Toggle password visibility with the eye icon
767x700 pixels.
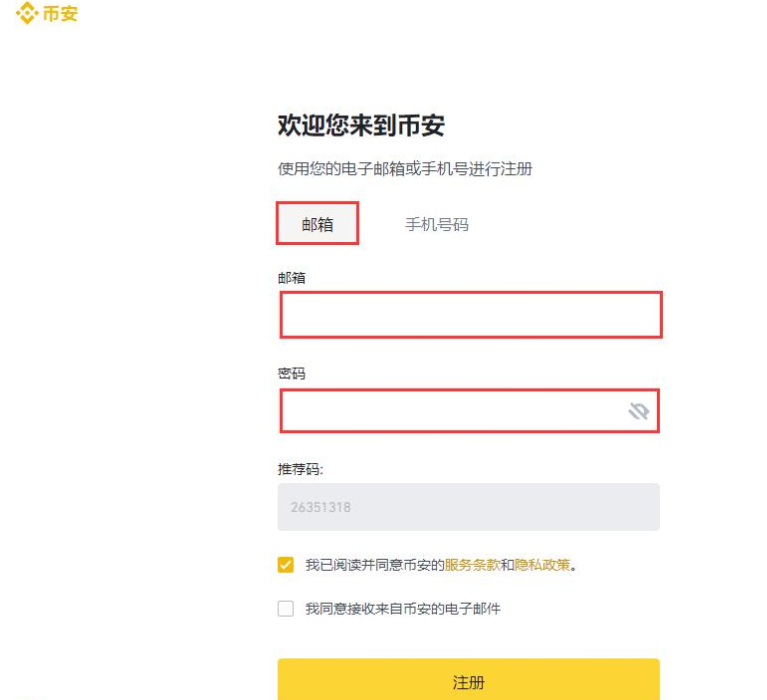pyautogui.click(x=639, y=411)
